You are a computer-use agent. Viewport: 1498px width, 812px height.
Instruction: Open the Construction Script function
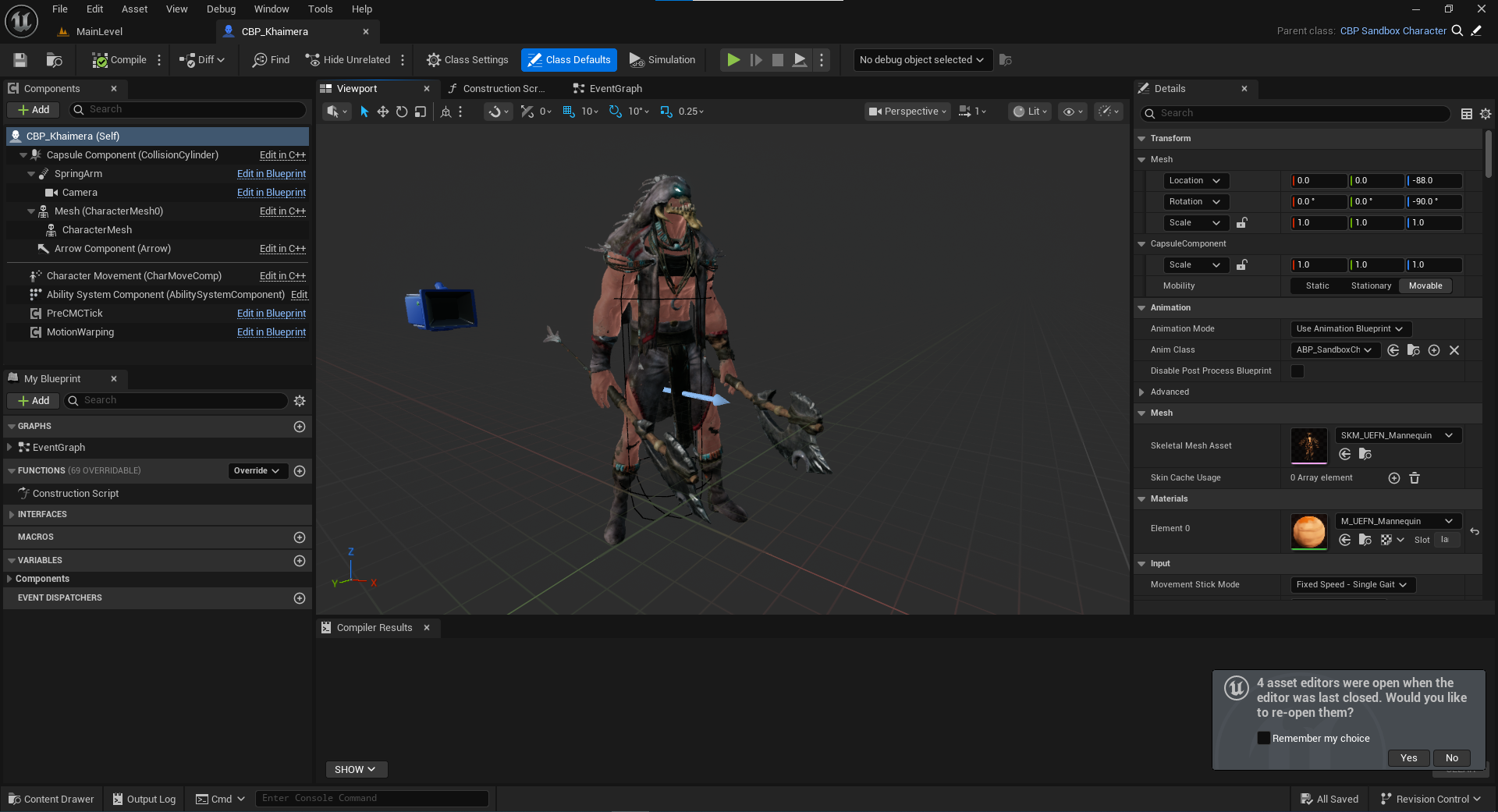(x=76, y=494)
